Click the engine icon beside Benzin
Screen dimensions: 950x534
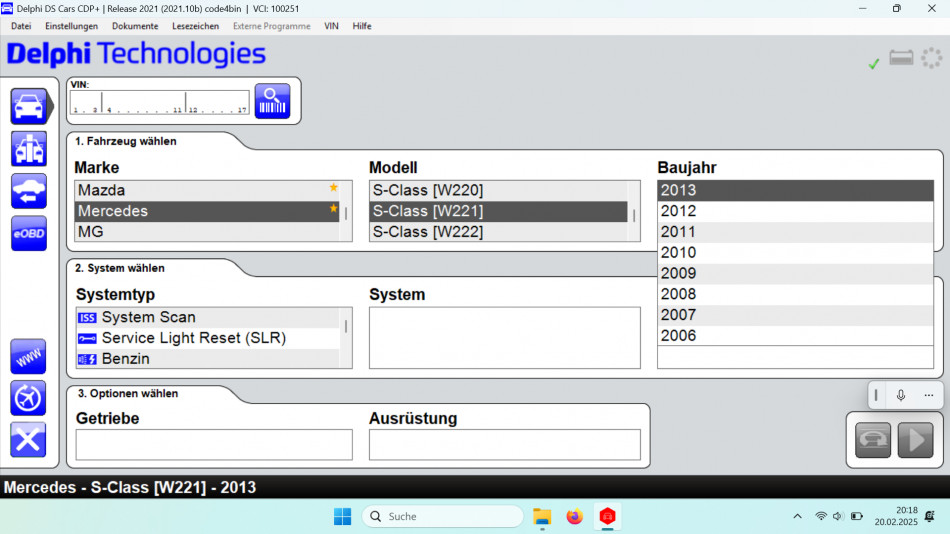coord(87,359)
